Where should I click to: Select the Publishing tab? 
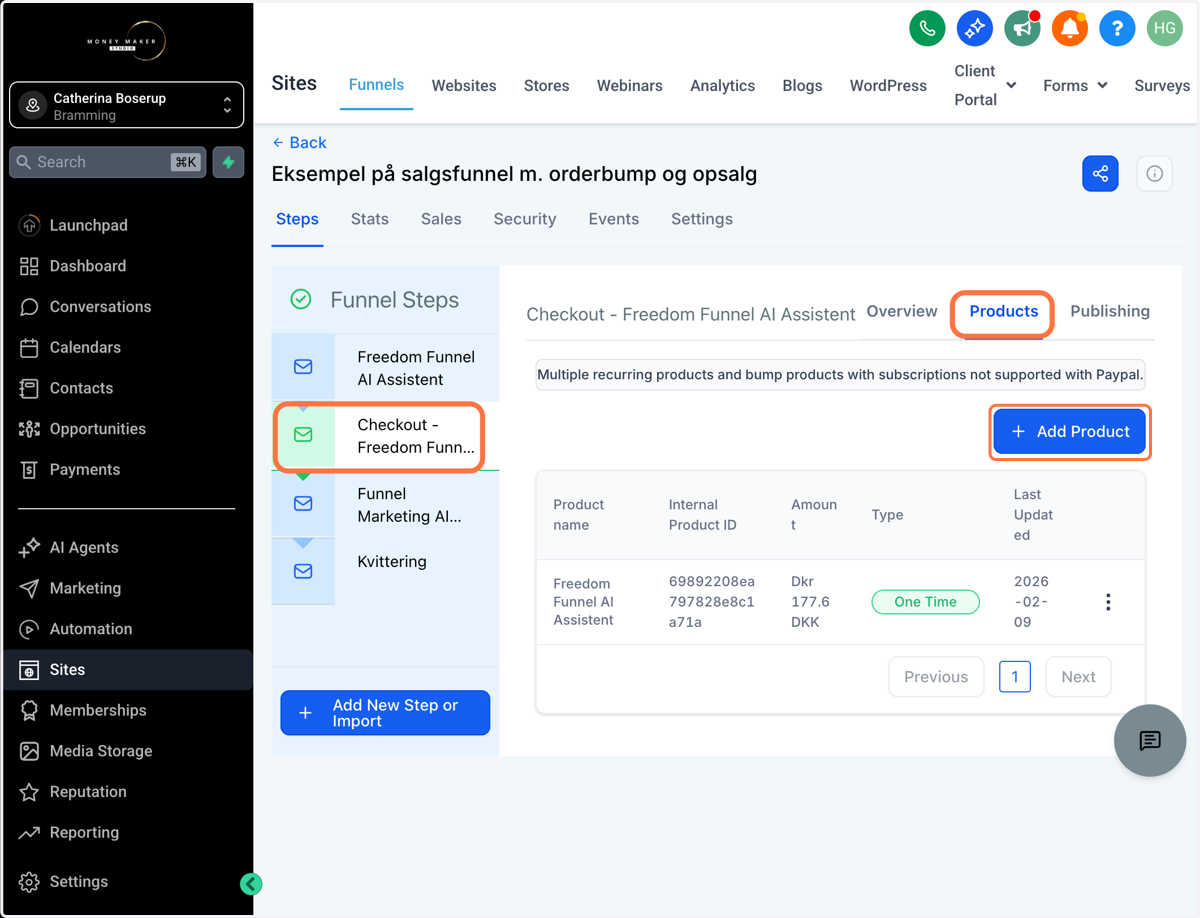click(x=1110, y=311)
